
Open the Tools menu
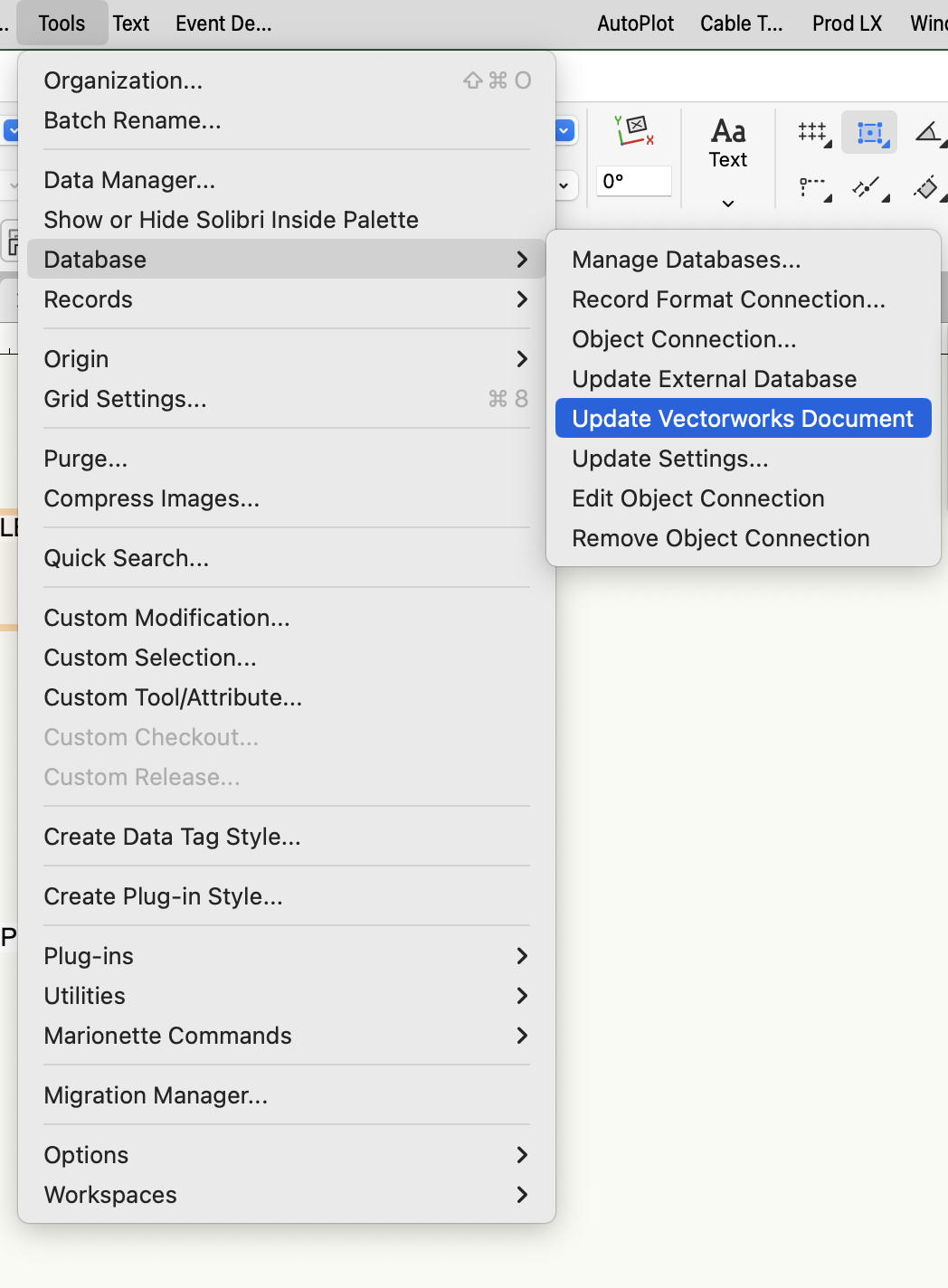(x=61, y=23)
